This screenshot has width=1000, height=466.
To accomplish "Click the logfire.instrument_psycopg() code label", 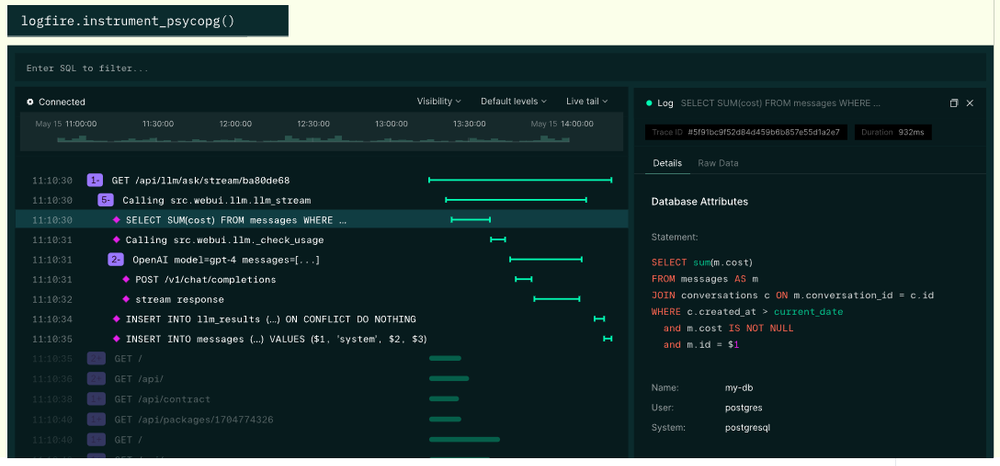I will [x=128, y=20].
